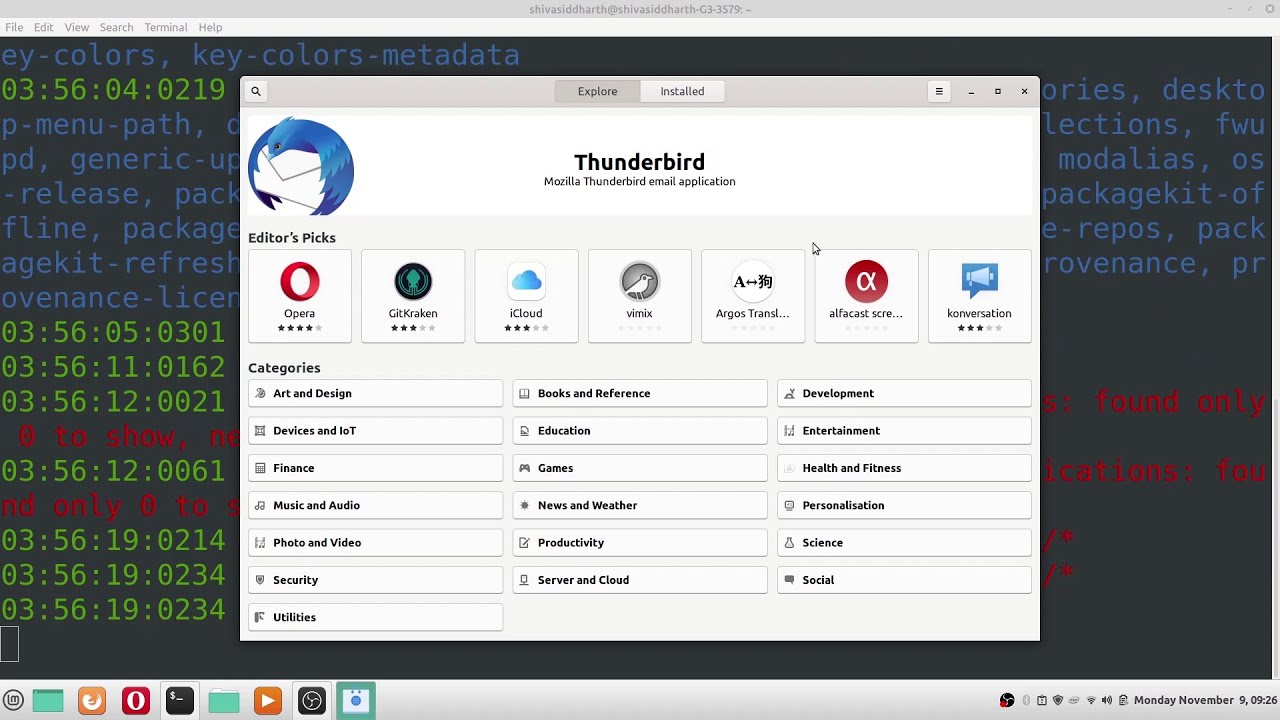Open the Entertainment category
This screenshot has height=720, width=1280.
tap(904, 431)
